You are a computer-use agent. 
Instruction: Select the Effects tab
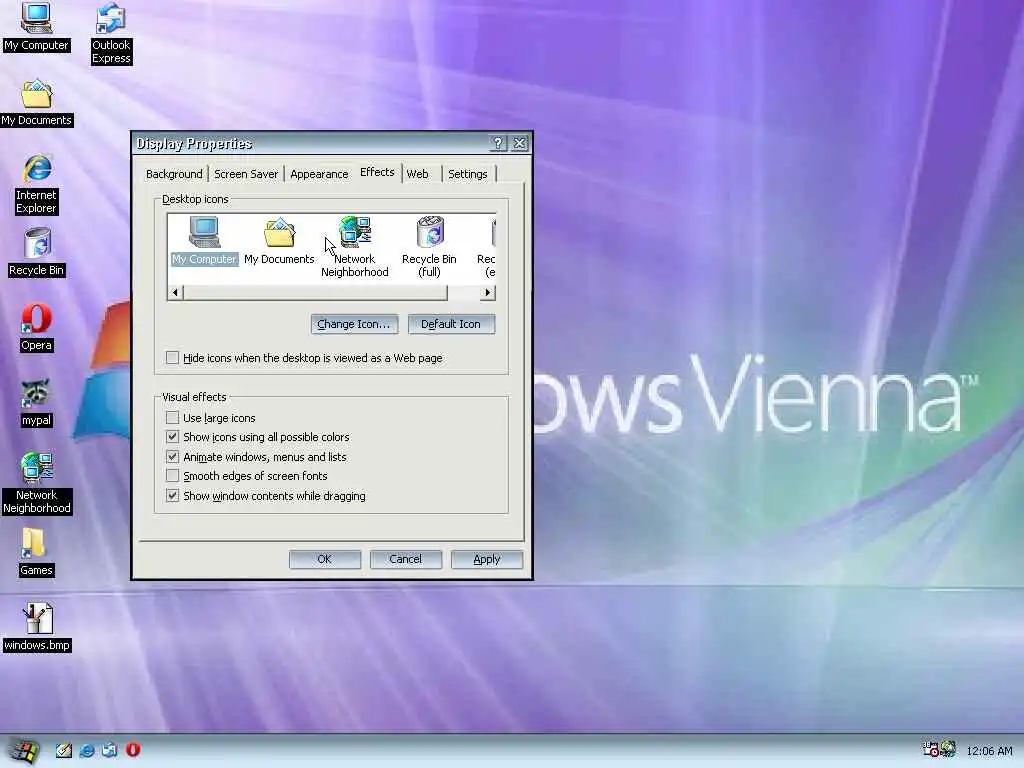(377, 172)
